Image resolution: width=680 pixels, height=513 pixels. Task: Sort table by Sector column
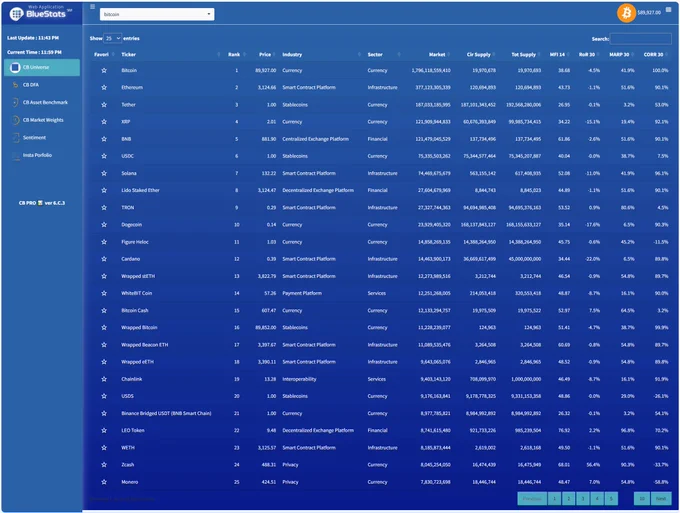point(375,55)
